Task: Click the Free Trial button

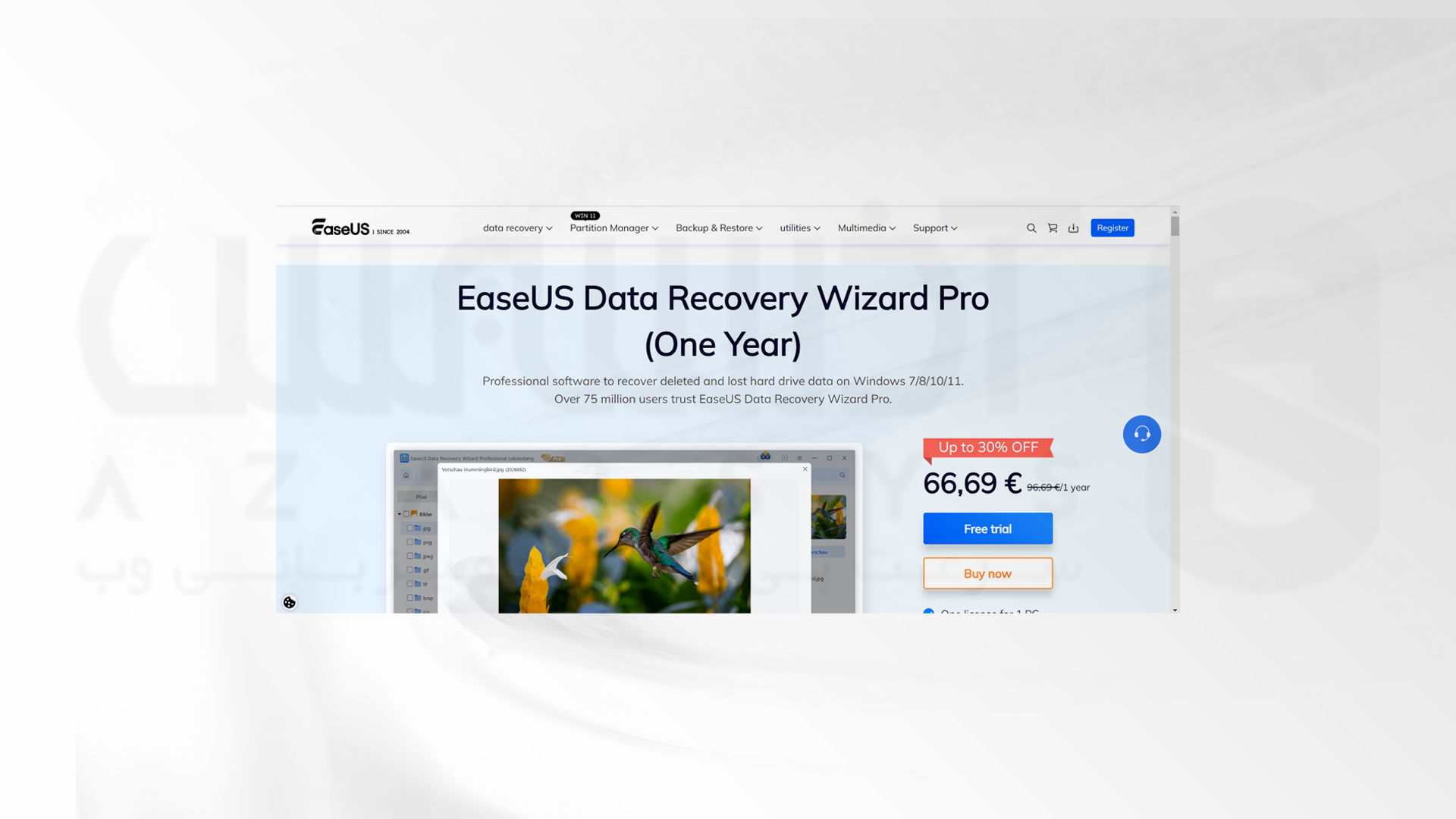Action: (987, 528)
